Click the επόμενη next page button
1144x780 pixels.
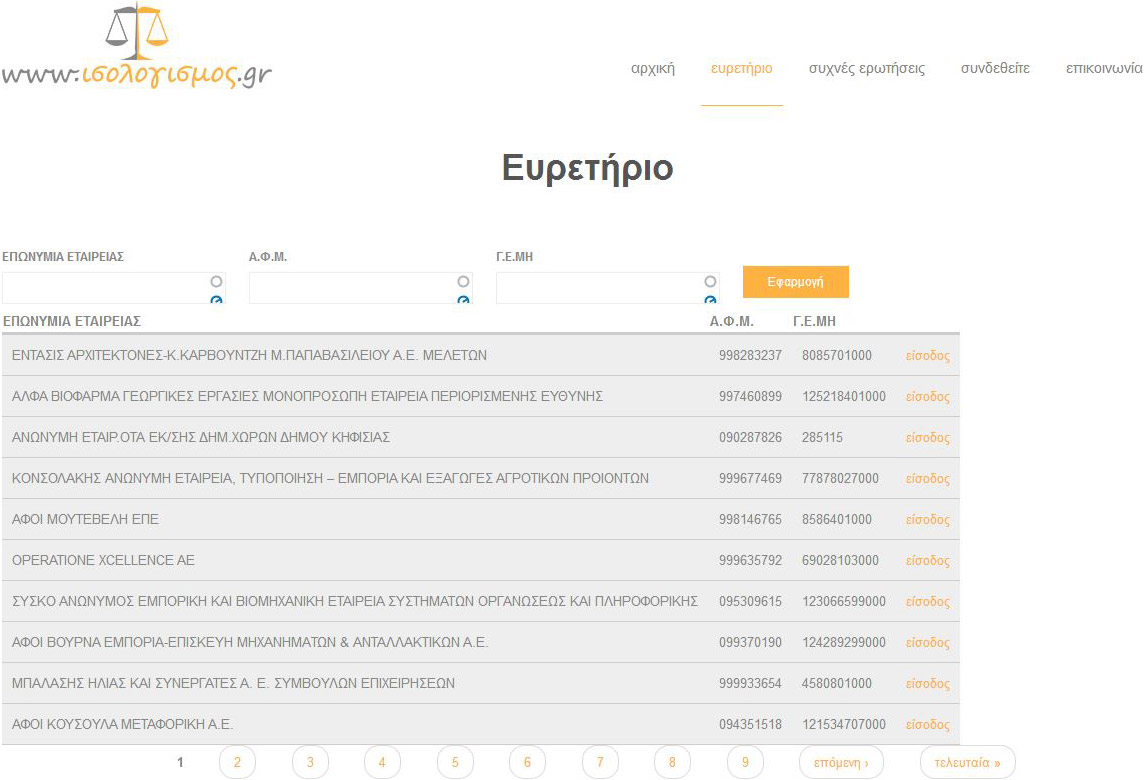[841, 763]
